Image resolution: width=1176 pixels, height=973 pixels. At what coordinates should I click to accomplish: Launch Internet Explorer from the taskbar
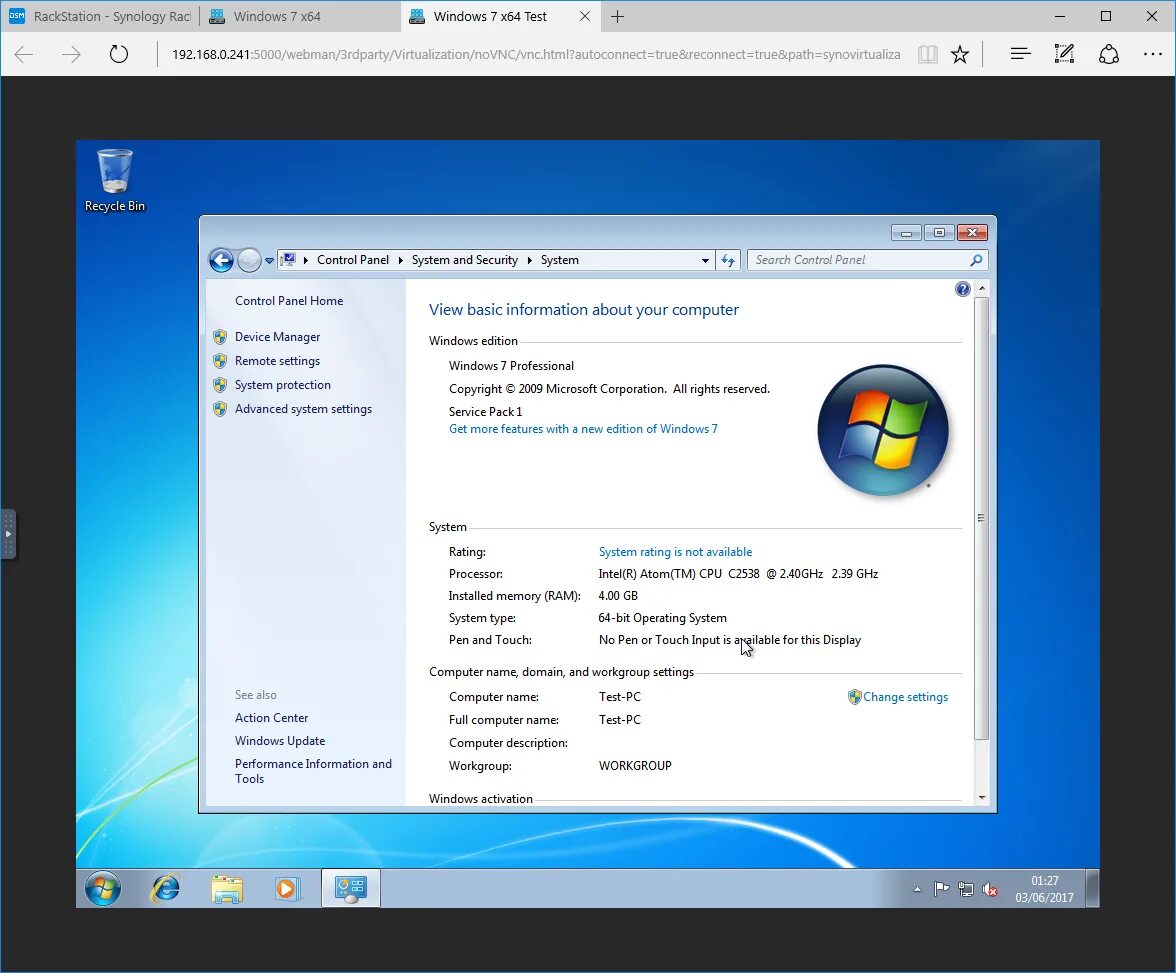point(166,889)
